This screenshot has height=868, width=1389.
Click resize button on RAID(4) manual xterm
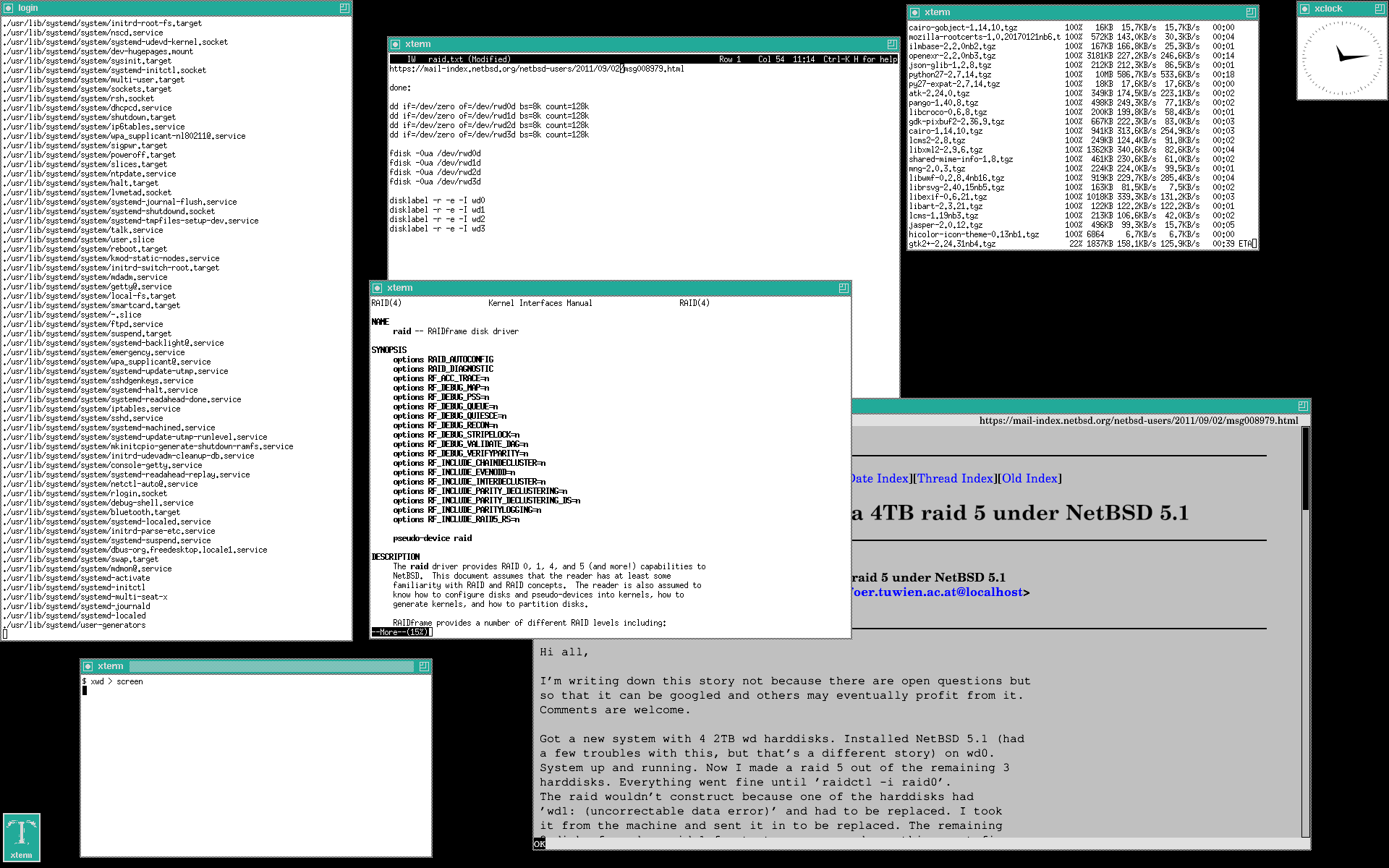843,288
